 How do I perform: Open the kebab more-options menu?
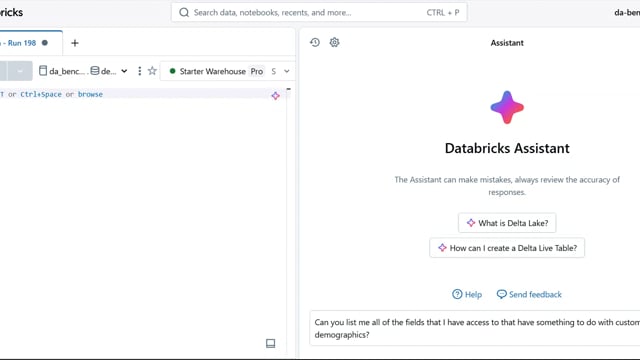pos(140,71)
